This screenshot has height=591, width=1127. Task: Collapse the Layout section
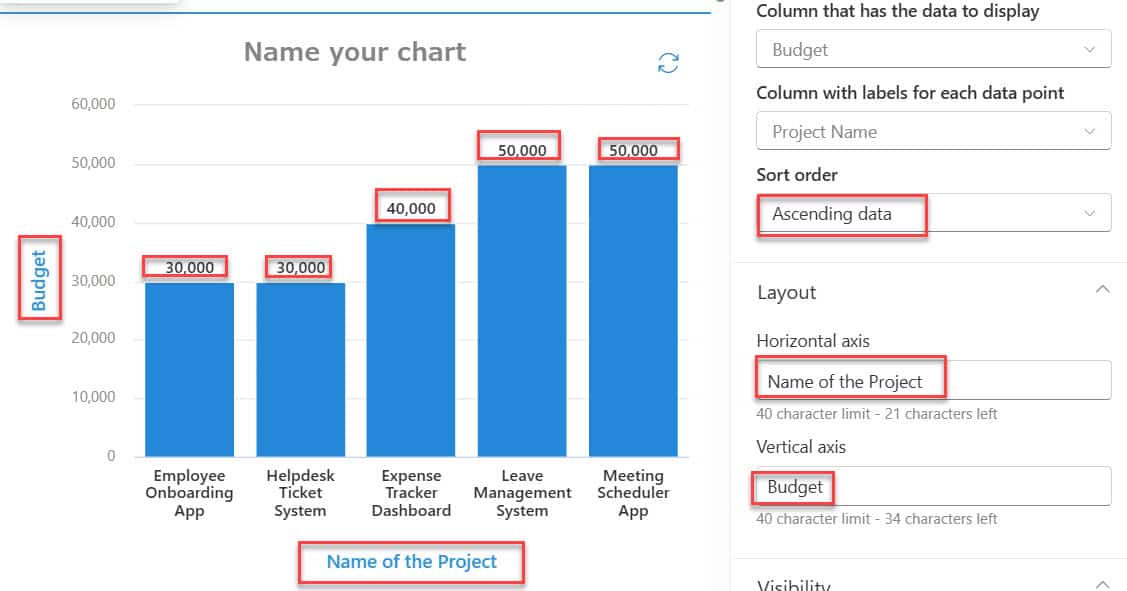[x=1103, y=291]
